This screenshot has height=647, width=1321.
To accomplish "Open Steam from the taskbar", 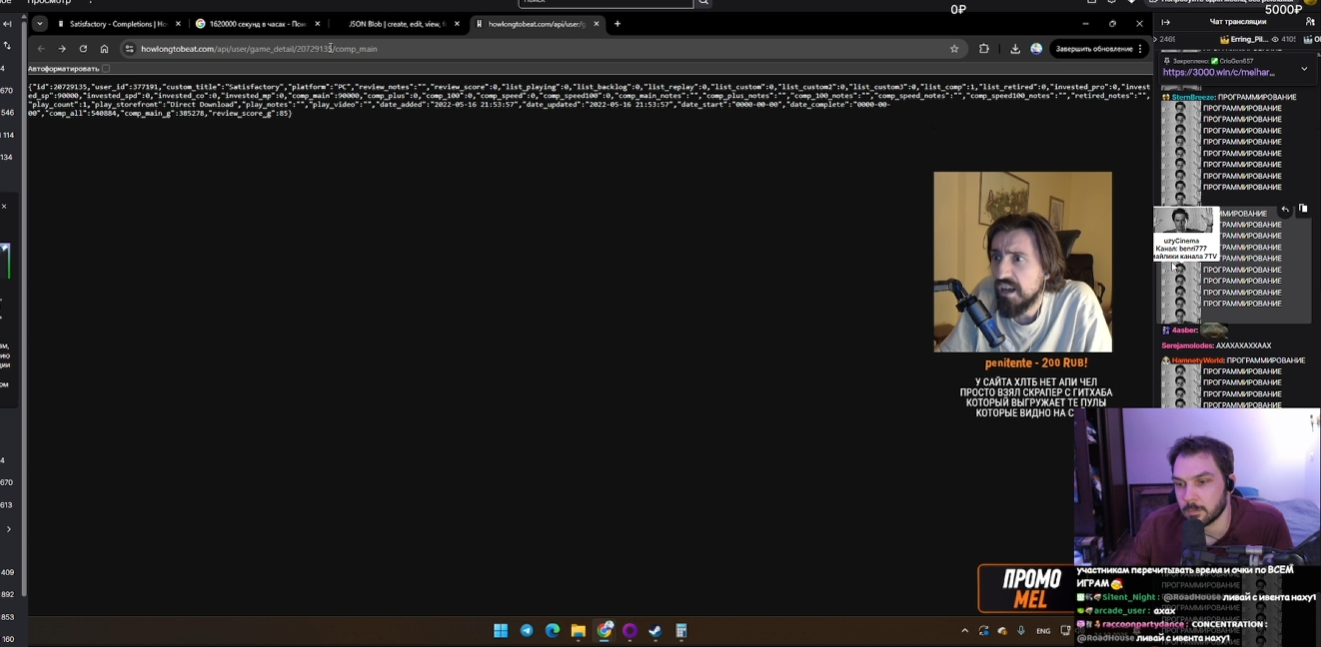I will 655,631.
